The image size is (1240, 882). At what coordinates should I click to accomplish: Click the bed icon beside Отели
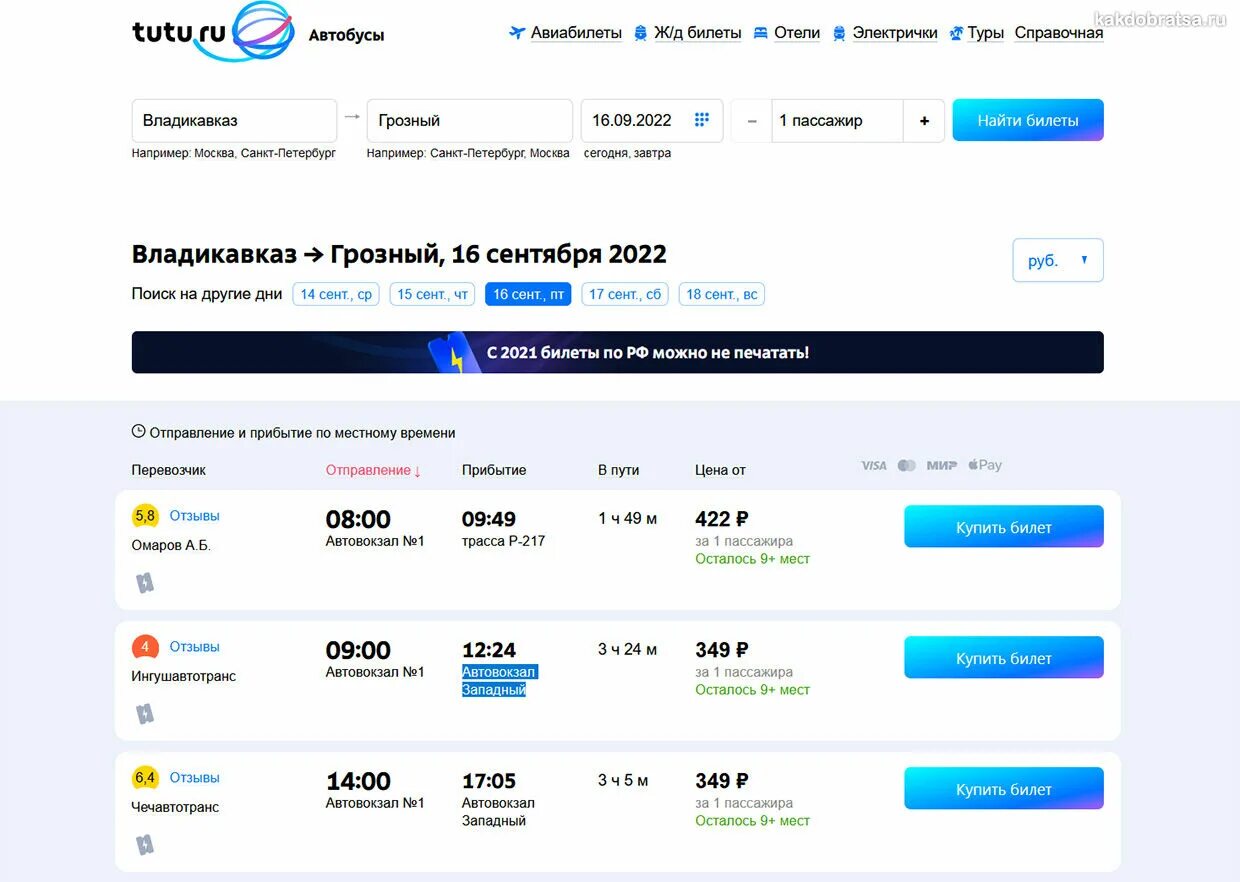(x=761, y=33)
